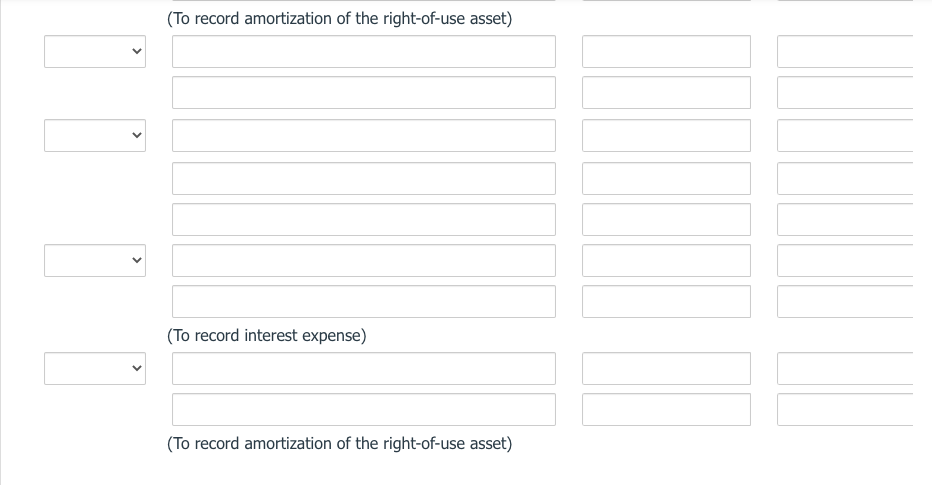Click the credit field beside the last dropdown
Viewport: 932px width, 485px height.
(845, 368)
